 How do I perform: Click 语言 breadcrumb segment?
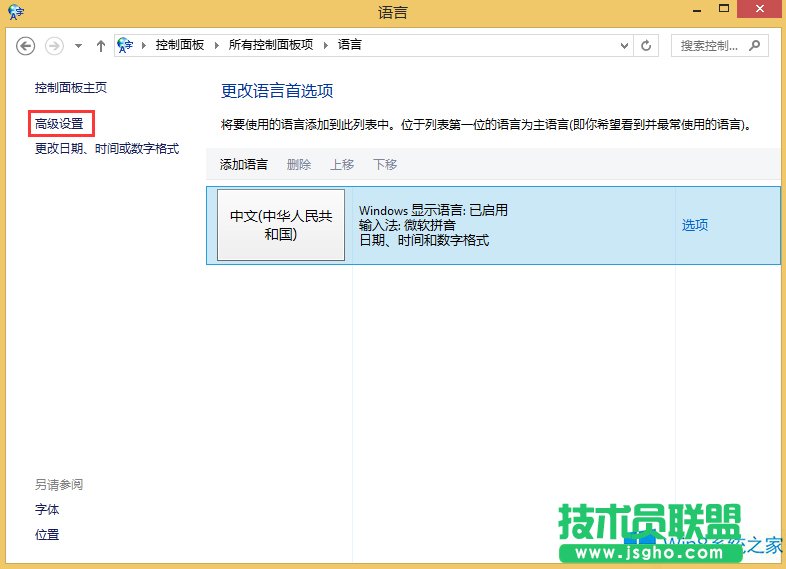349,45
